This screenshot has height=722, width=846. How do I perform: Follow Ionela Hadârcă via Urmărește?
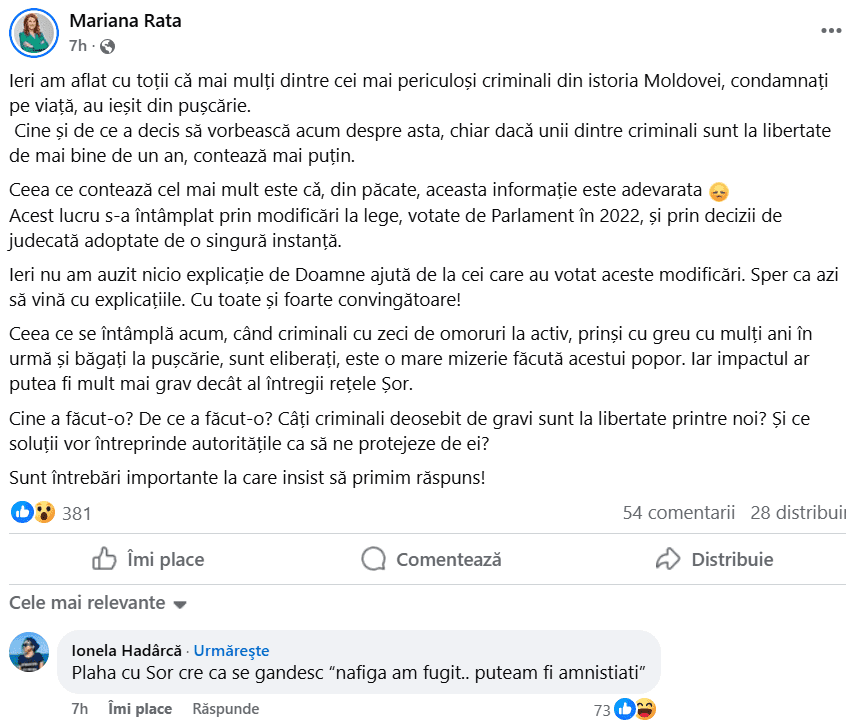pyautogui.click(x=232, y=650)
